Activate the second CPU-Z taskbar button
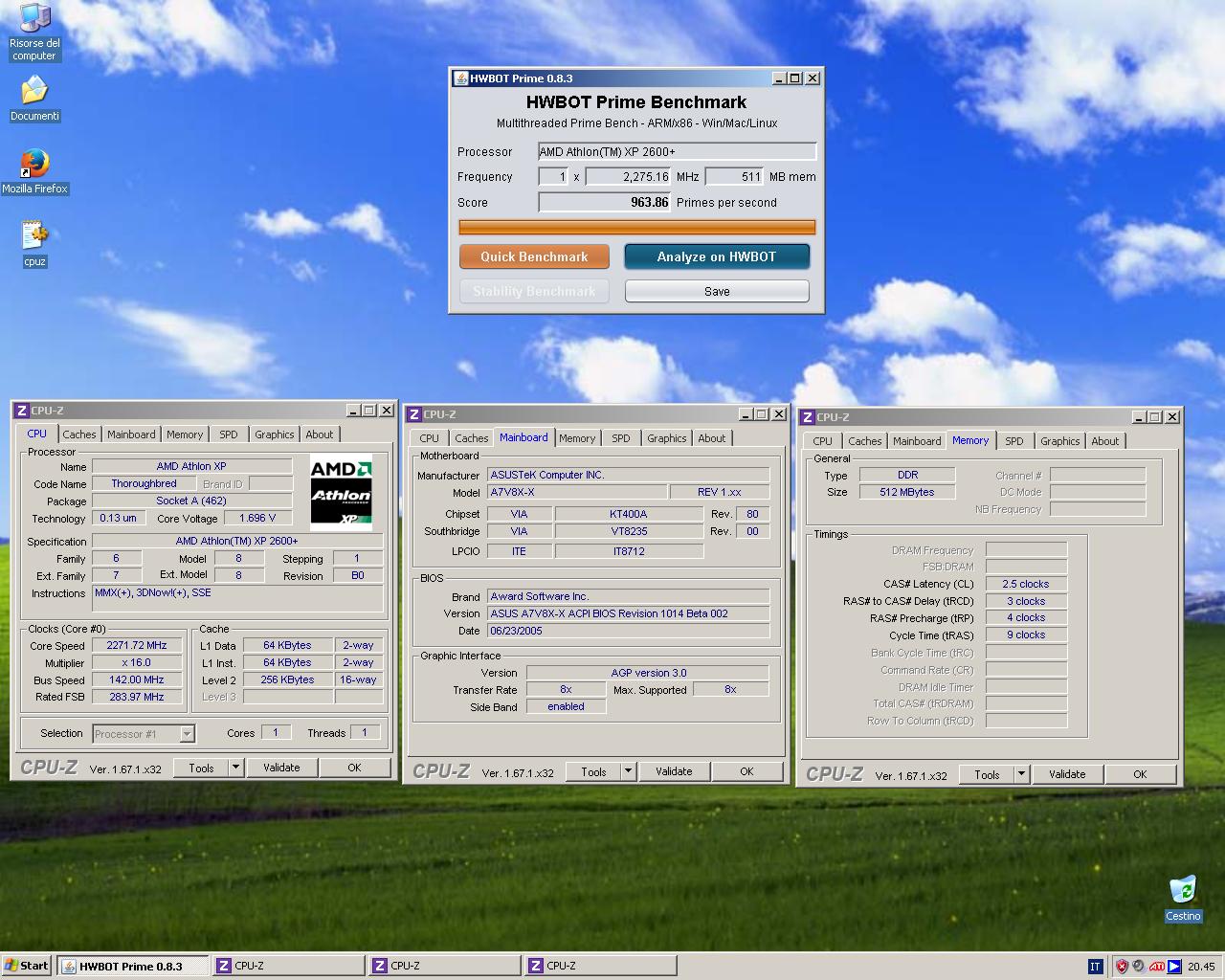The height and width of the screenshot is (980, 1225). click(x=445, y=966)
